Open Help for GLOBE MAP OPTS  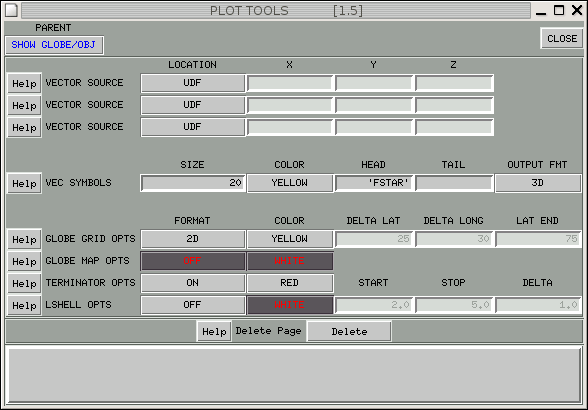[24, 261]
